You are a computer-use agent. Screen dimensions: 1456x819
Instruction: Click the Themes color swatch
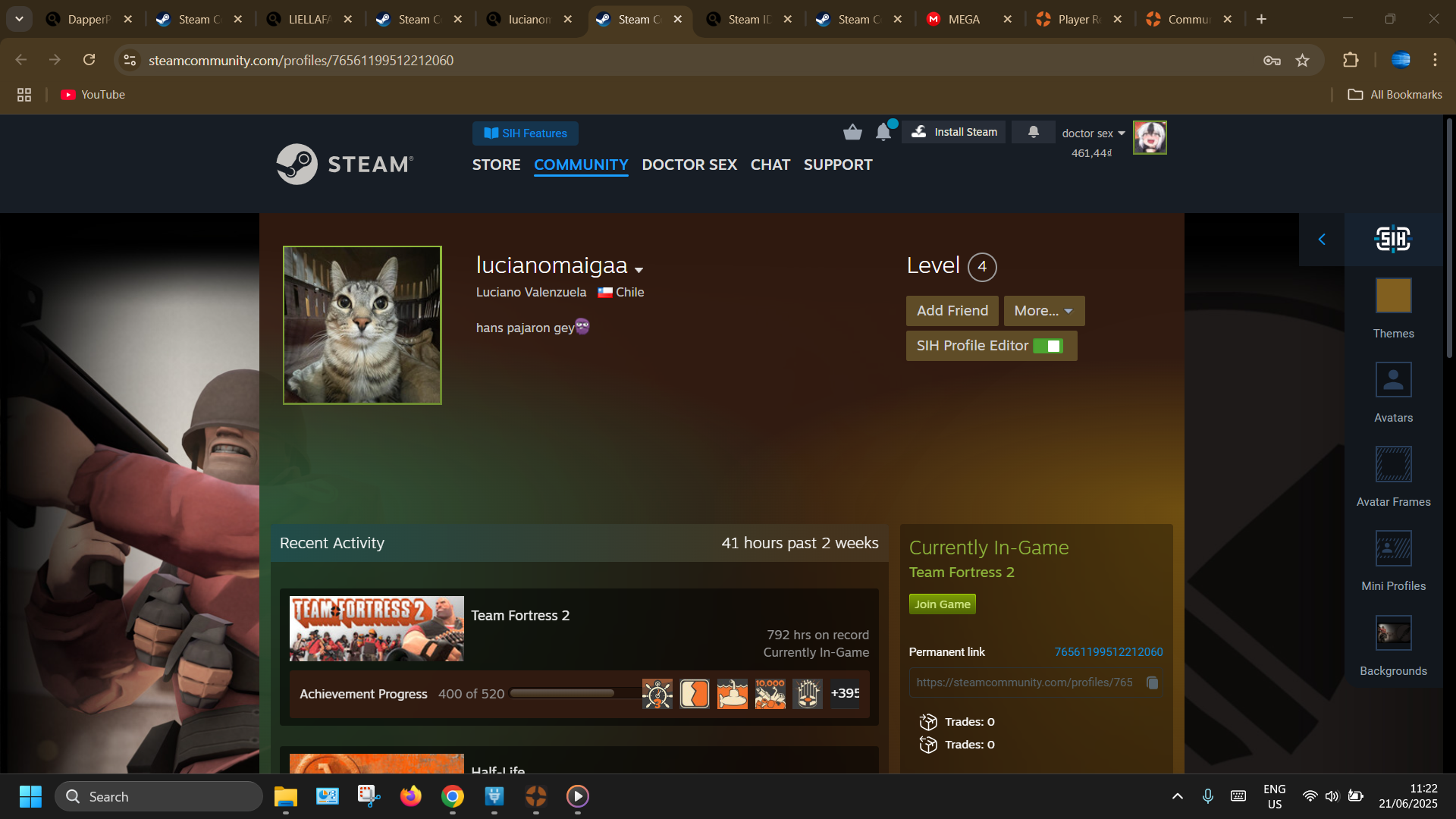click(1393, 296)
